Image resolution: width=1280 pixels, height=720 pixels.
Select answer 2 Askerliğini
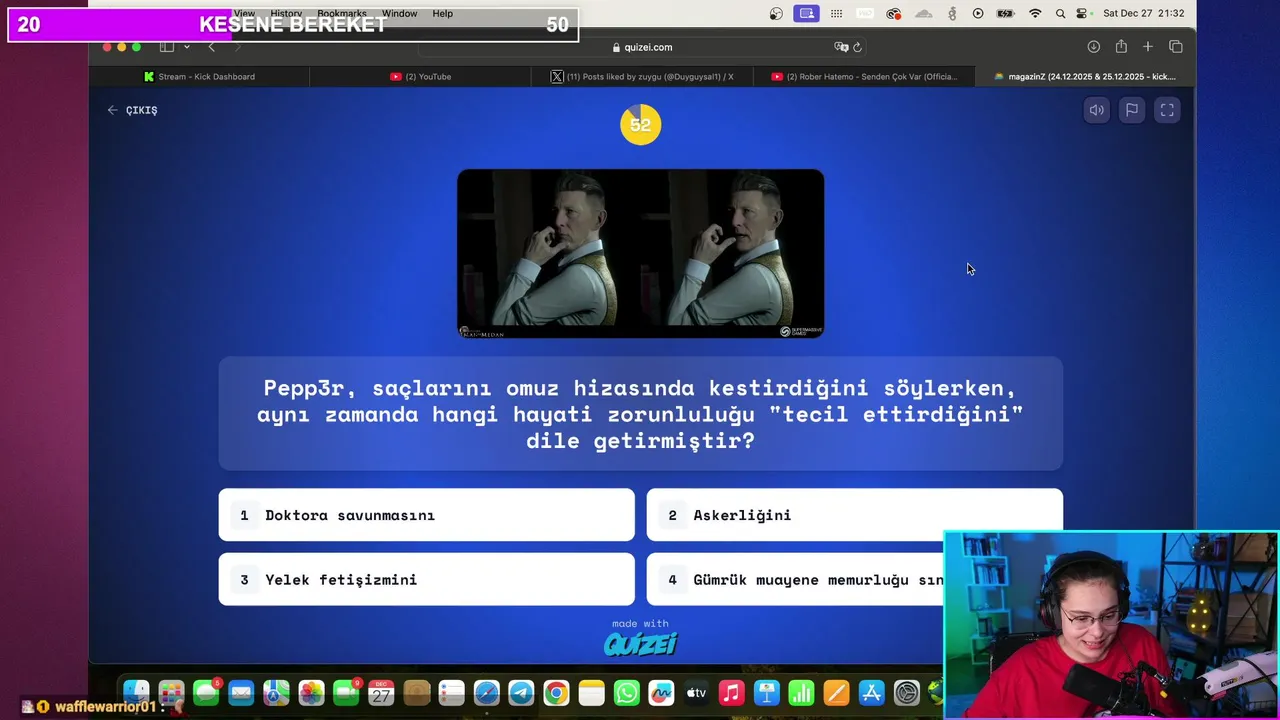pos(854,515)
